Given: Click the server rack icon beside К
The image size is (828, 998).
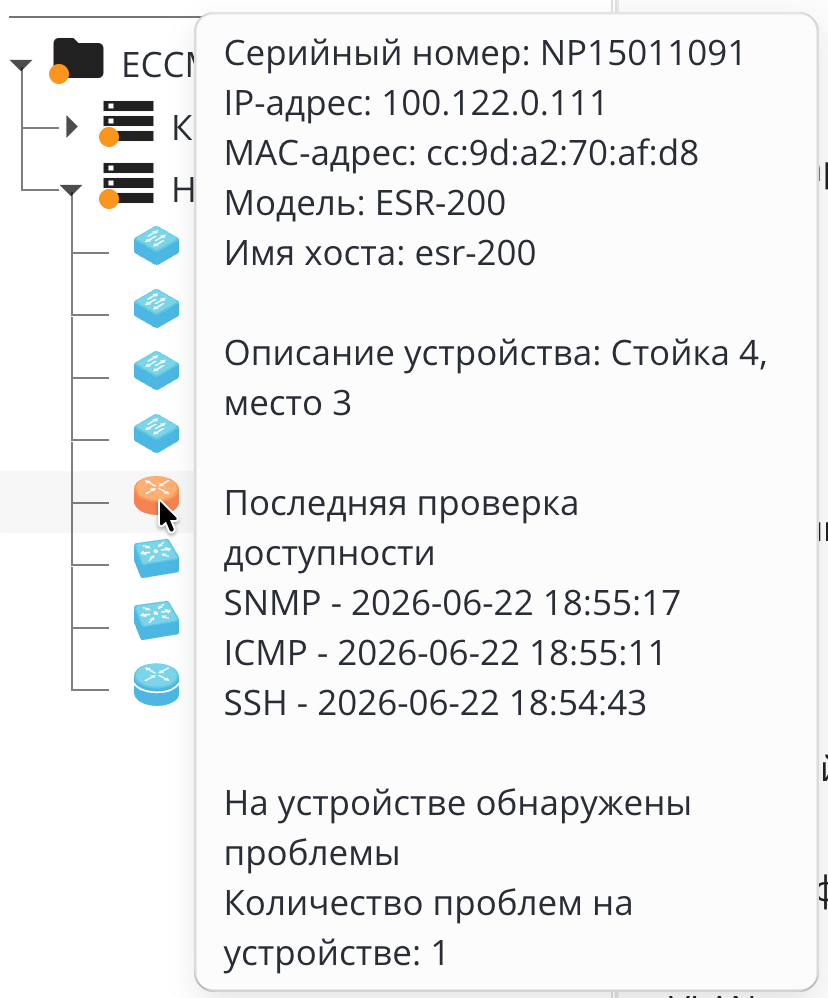Looking at the screenshot, I should click(129, 121).
